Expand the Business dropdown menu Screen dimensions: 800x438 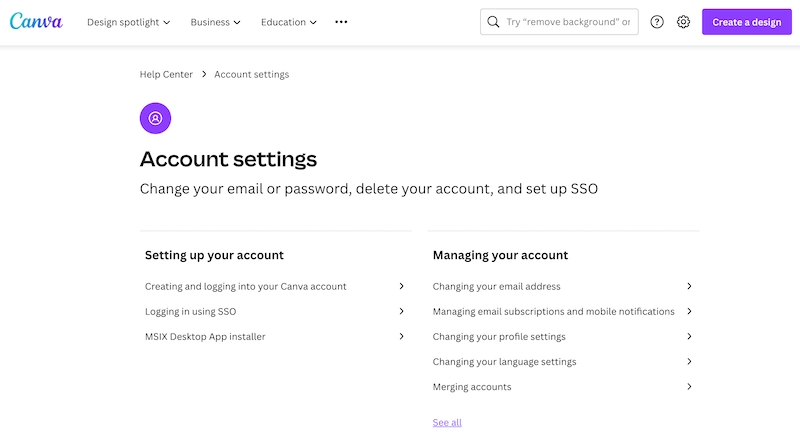coord(215,22)
